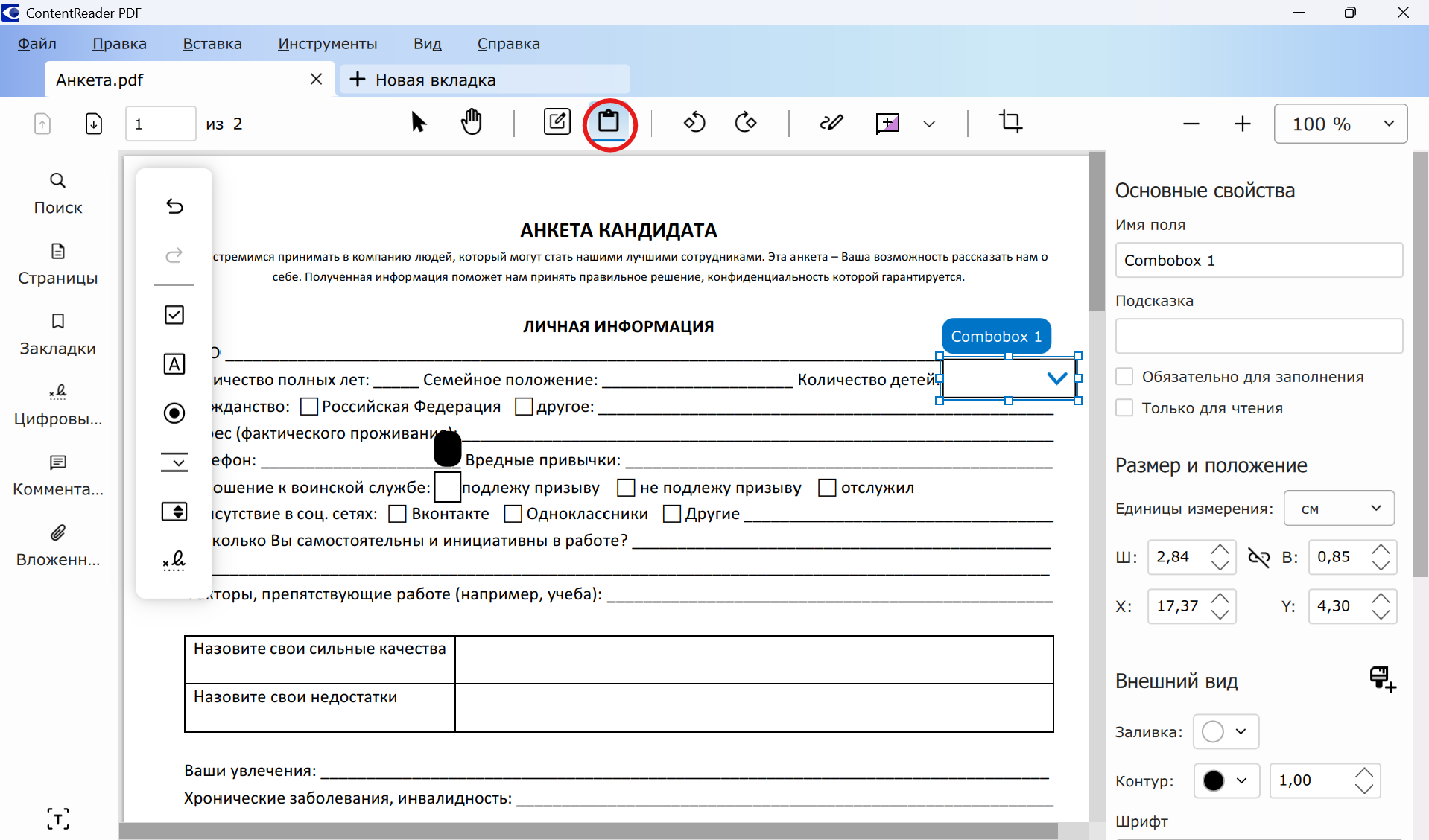Click the undo arrow in form toolbar

174,206
